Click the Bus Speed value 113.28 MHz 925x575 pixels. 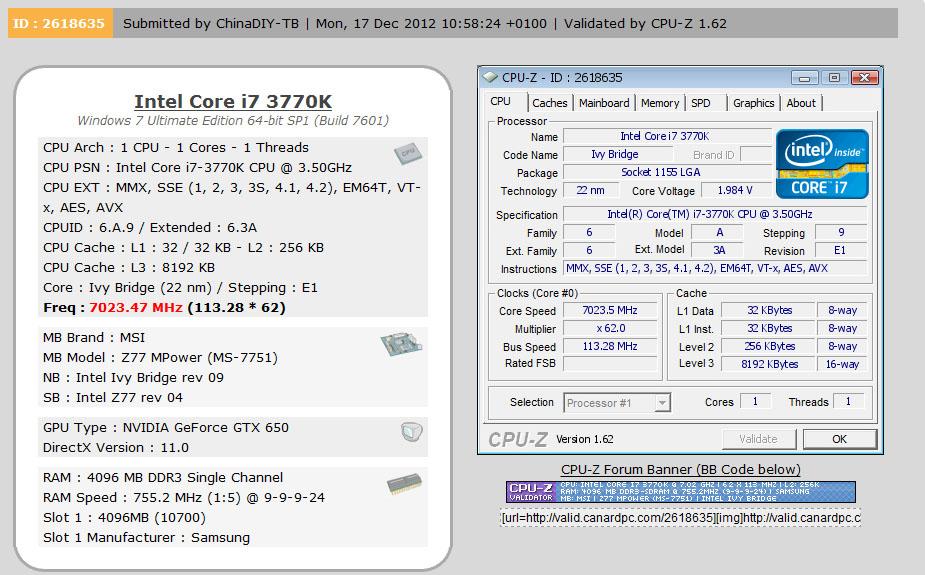pyautogui.click(x=610, y=346)
